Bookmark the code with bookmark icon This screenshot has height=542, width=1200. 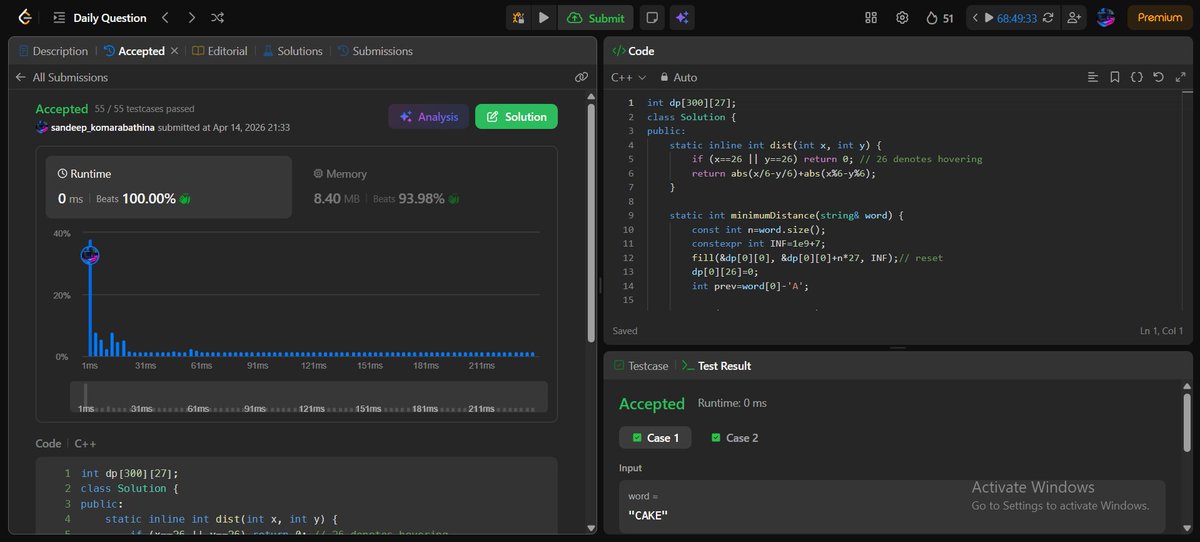pyautogui.click(x=1115, y=77)
